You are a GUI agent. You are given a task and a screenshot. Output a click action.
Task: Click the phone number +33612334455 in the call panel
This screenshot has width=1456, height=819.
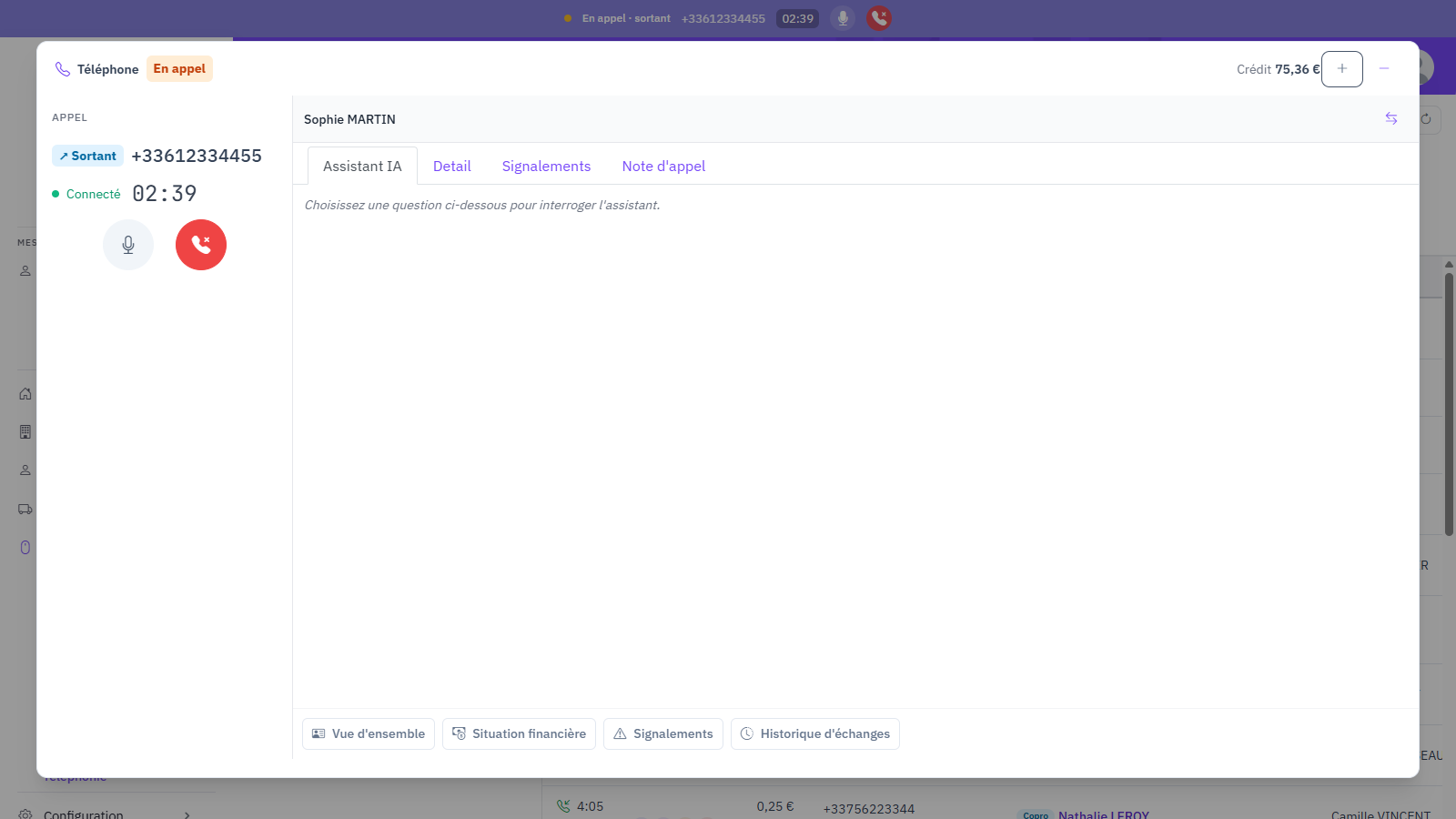tap(197, 156)
